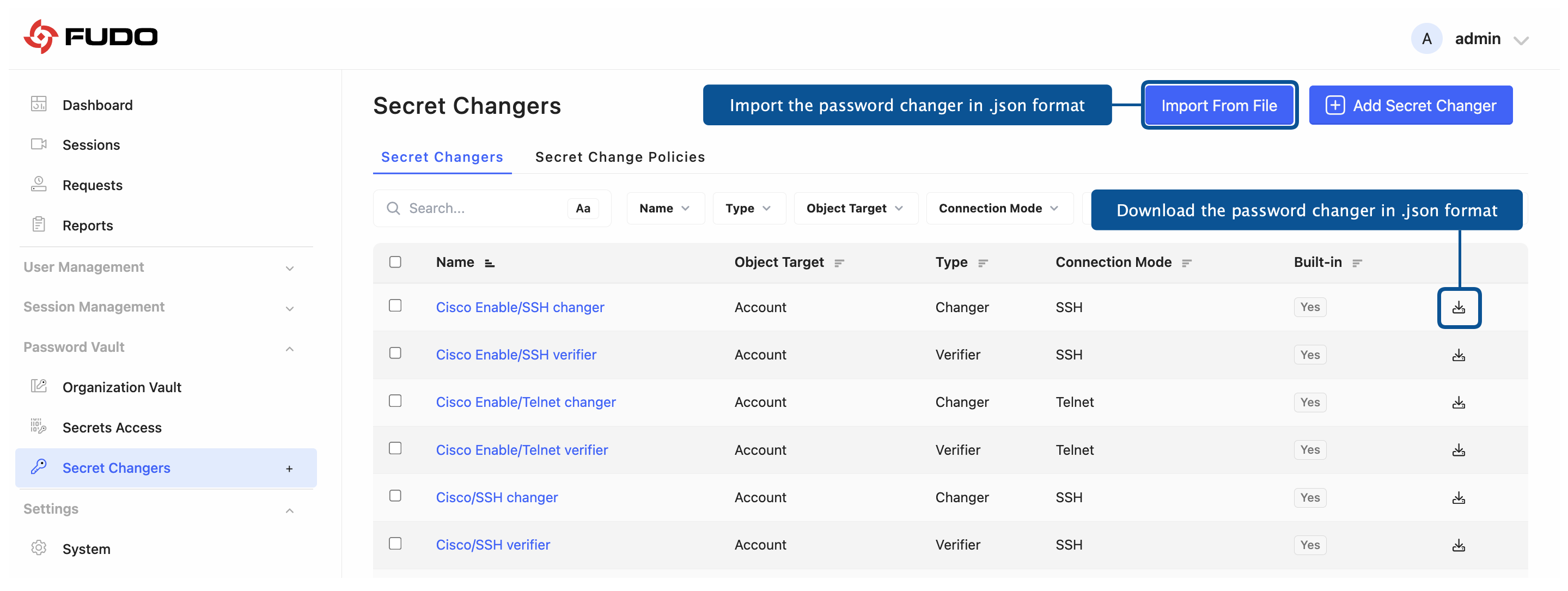Click the Requests icon in the sidebar
Screen dimensions: 1568x591
pyautogui.click(x=39, y=185)
